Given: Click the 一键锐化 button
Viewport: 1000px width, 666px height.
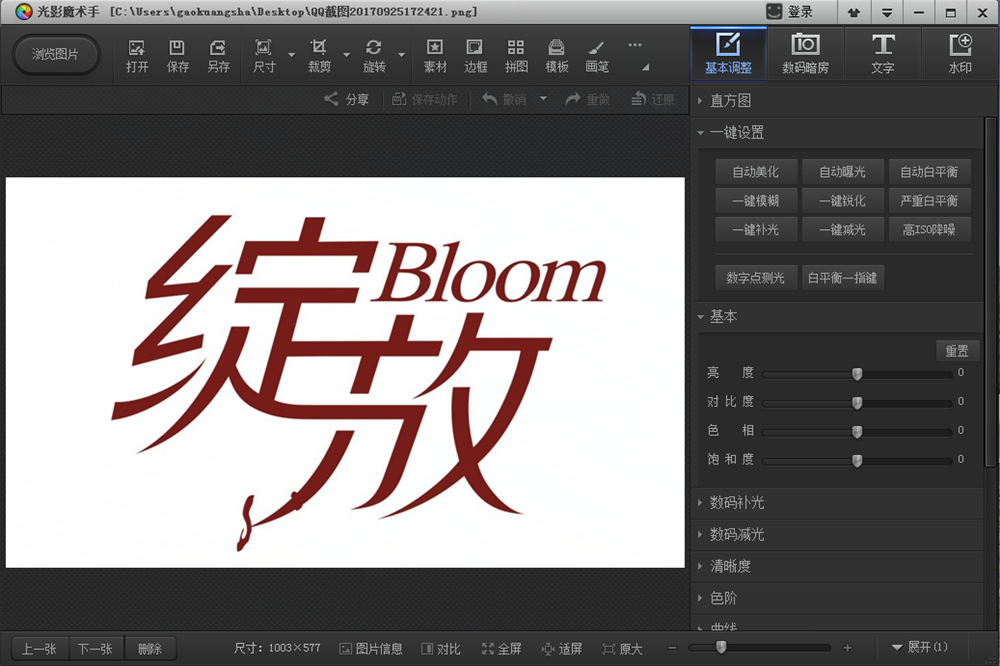Looking at the screenshot, I should pyautogui.click(x=842, y=200).
